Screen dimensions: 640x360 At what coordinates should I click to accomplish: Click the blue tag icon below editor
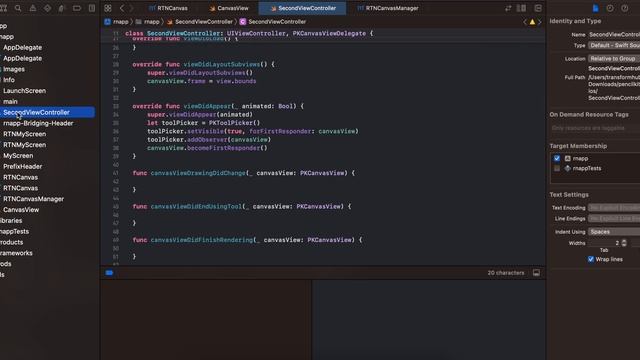coord(109,273)
